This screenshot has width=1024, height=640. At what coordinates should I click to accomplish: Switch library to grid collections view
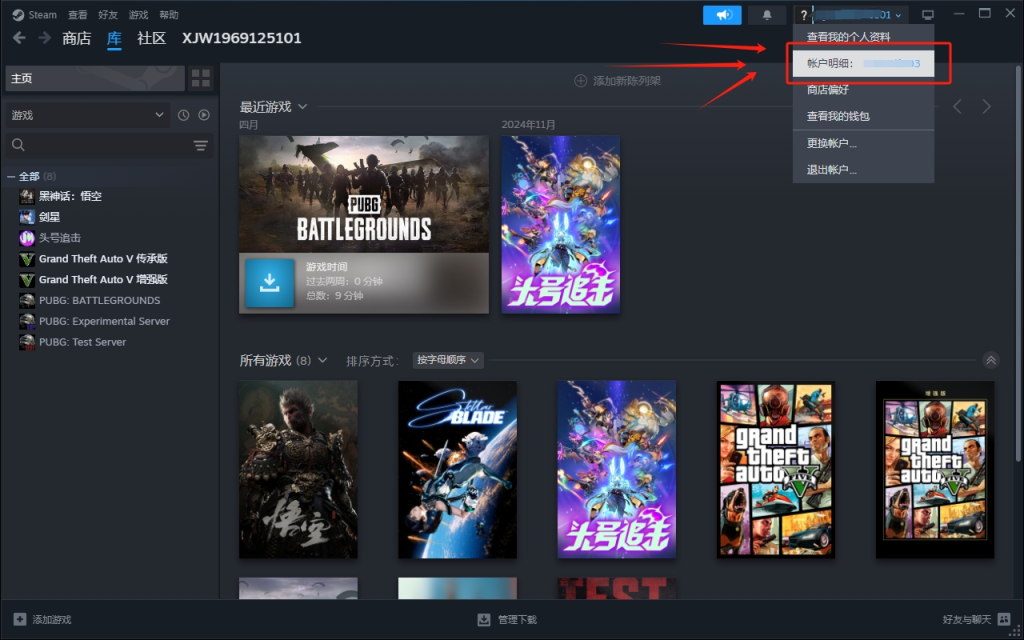coord(201,78)
